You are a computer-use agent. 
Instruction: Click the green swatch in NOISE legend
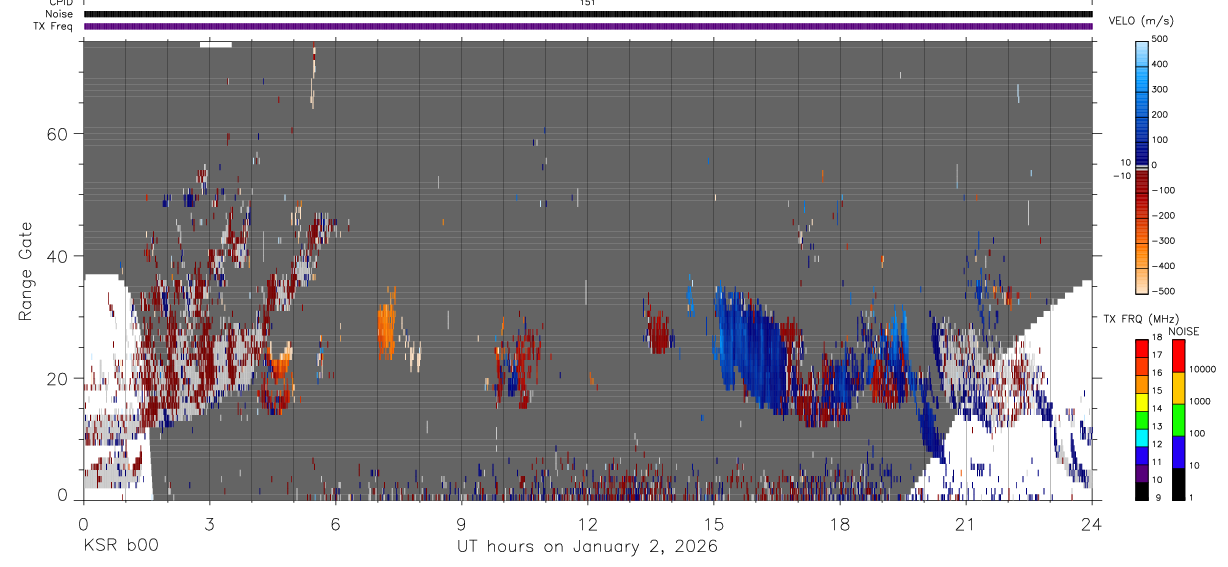[1178, 419]
